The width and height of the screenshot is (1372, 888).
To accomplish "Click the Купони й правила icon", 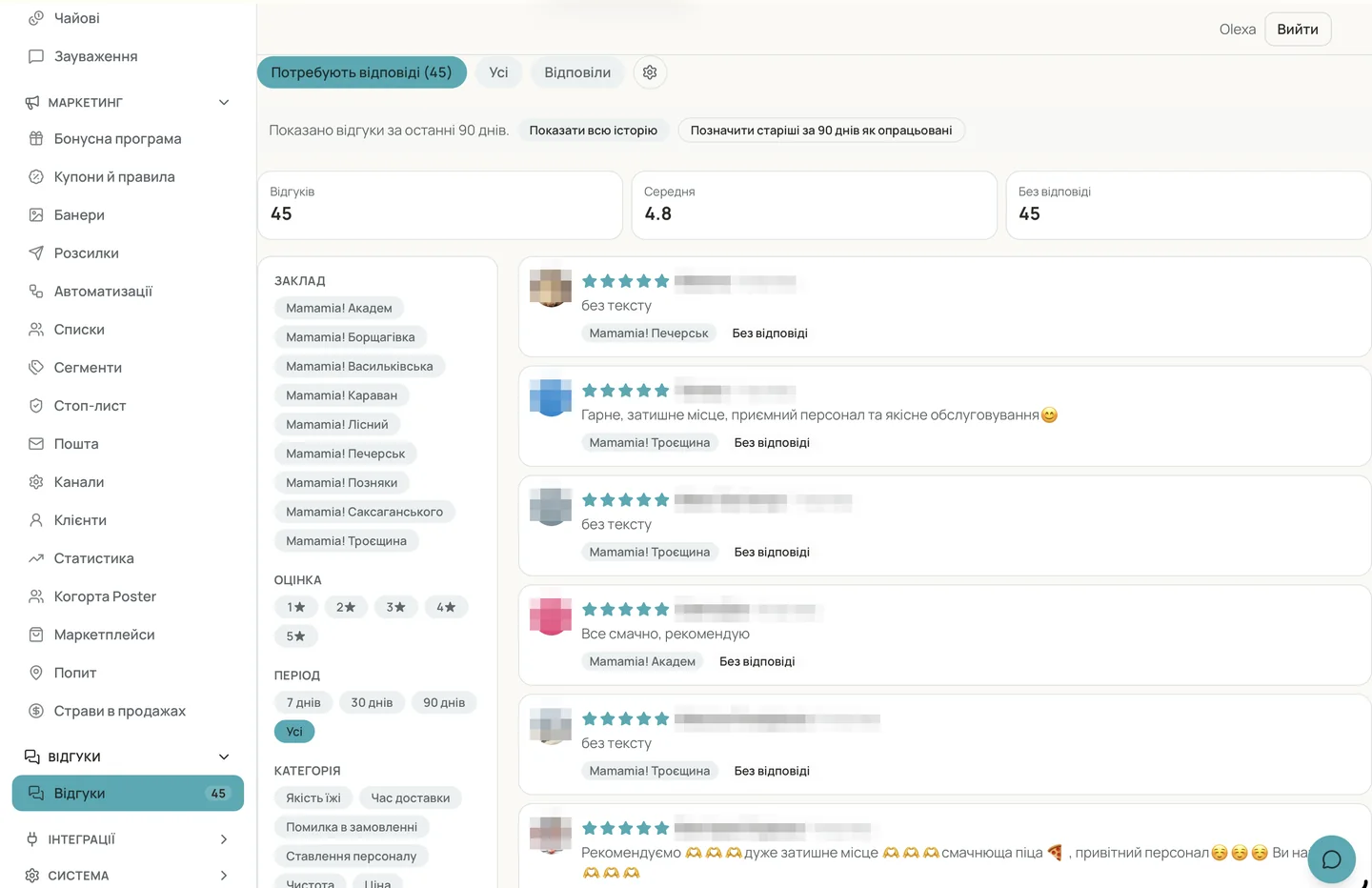I will click(36, 176).
